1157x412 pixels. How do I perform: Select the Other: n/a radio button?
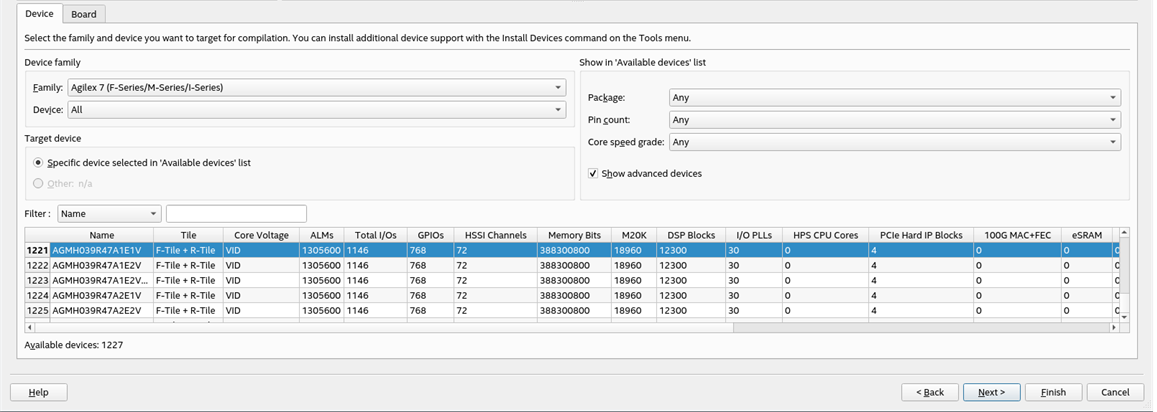click(39, 183)
